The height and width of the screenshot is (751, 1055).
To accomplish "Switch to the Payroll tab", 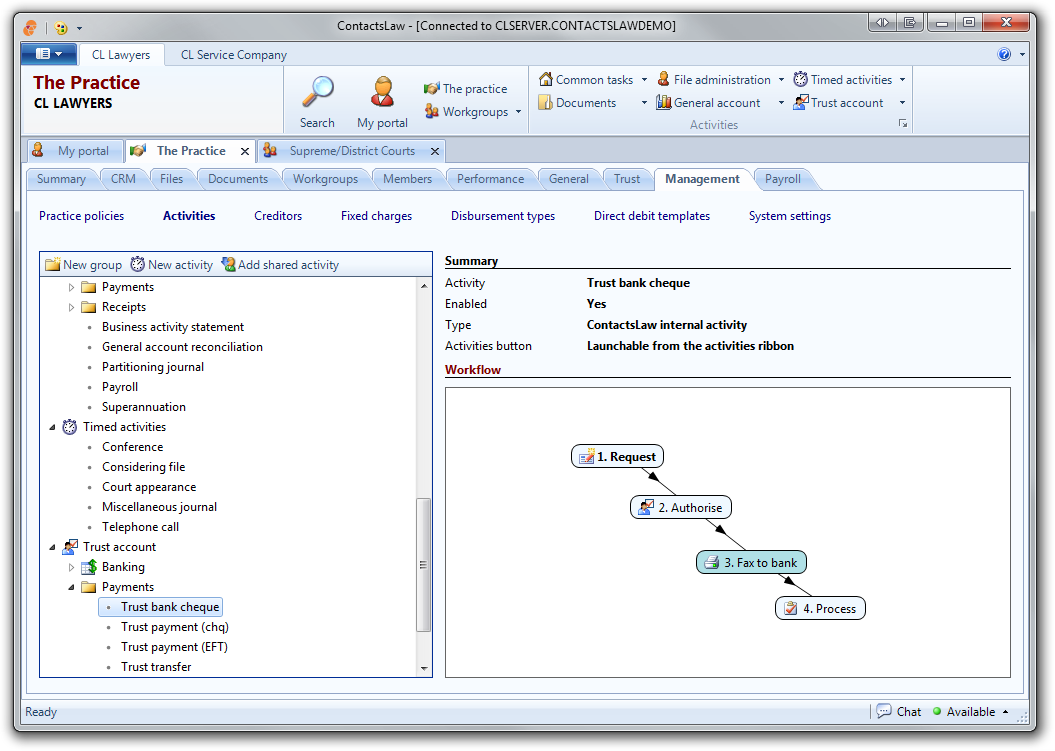I will point(783,179).
